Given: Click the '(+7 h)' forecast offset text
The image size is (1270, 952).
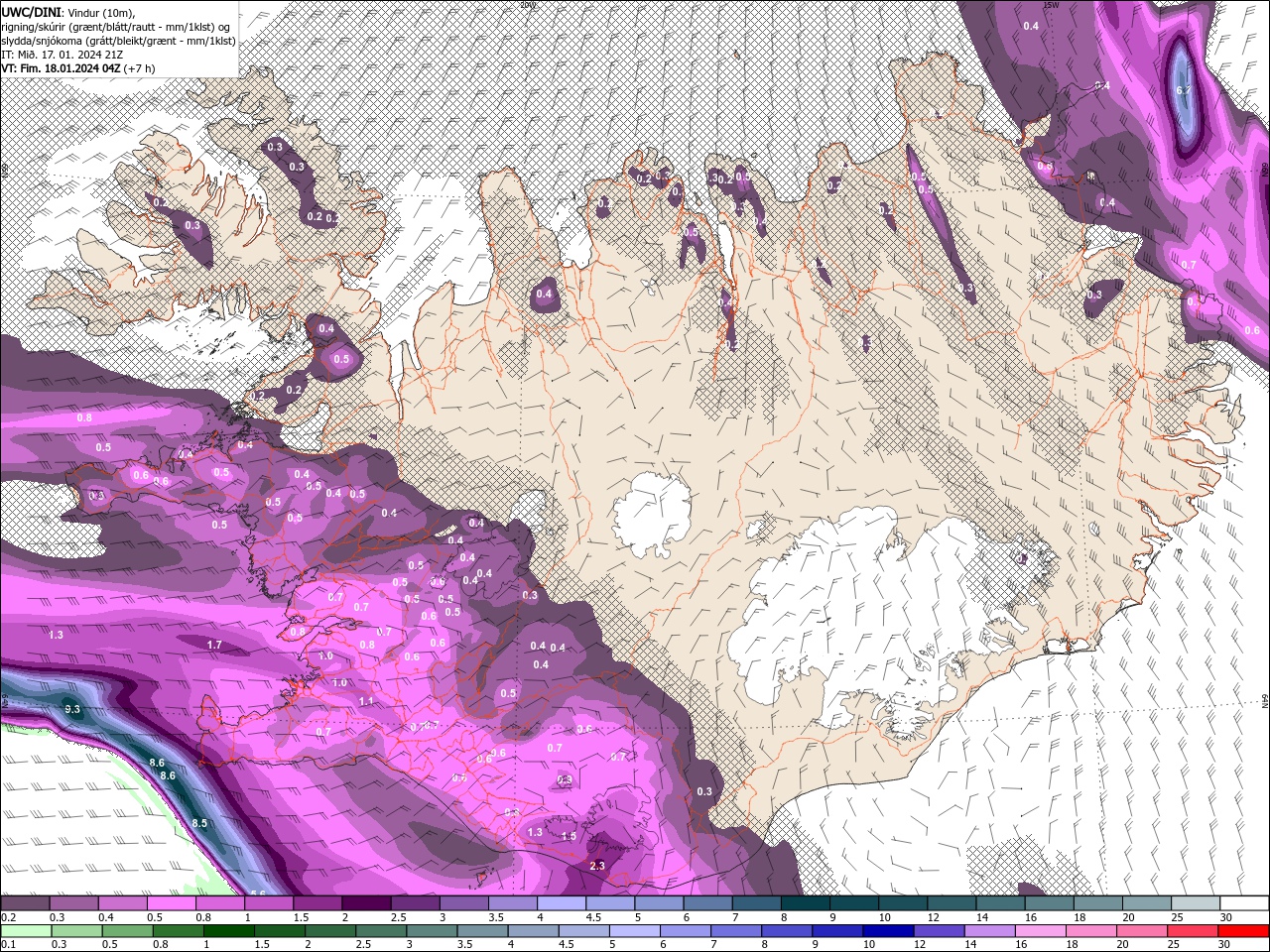Looking at the screenshot, I should [x=140, y=68].
